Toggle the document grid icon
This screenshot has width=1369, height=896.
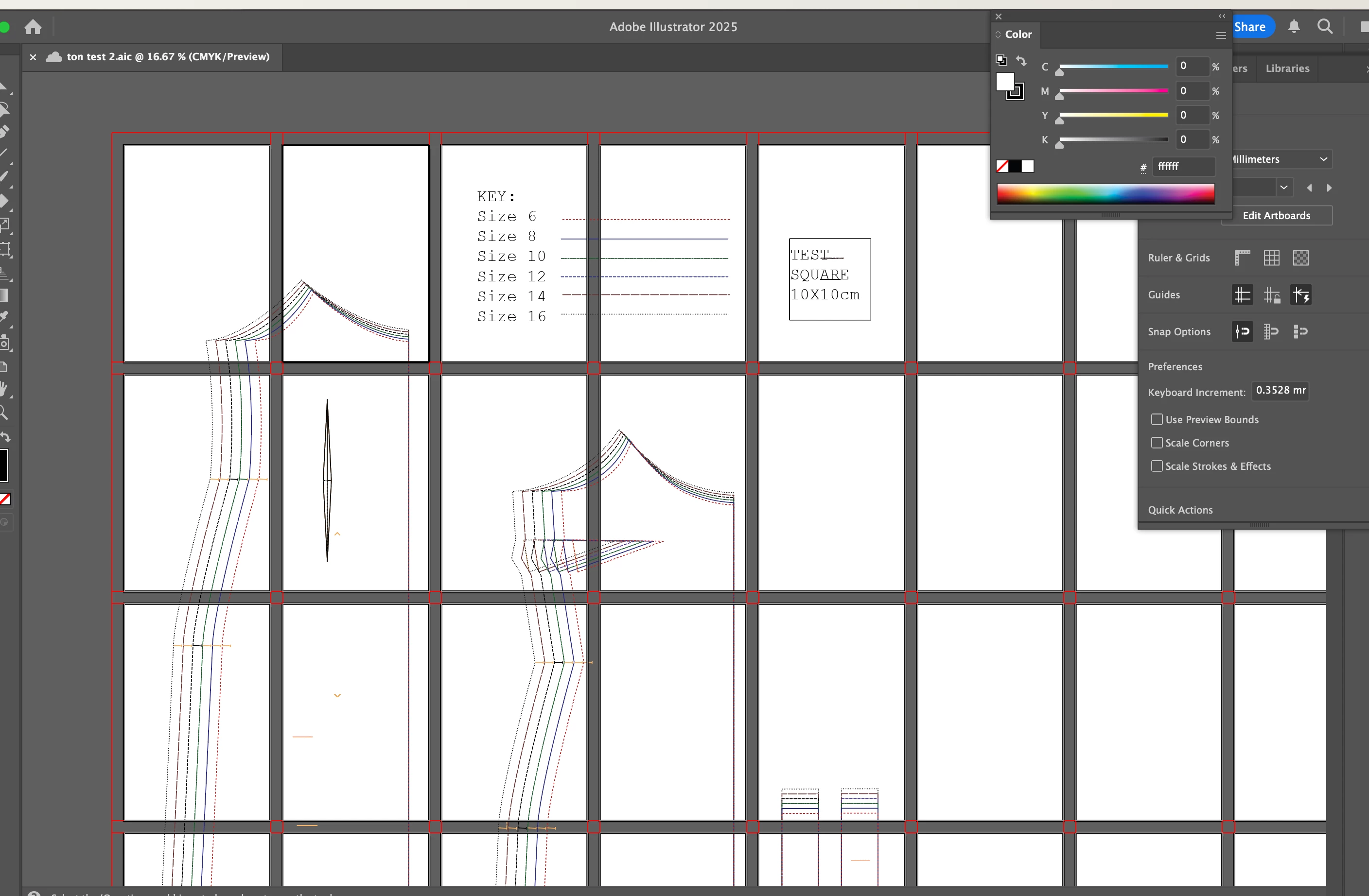pos(1271,258)
